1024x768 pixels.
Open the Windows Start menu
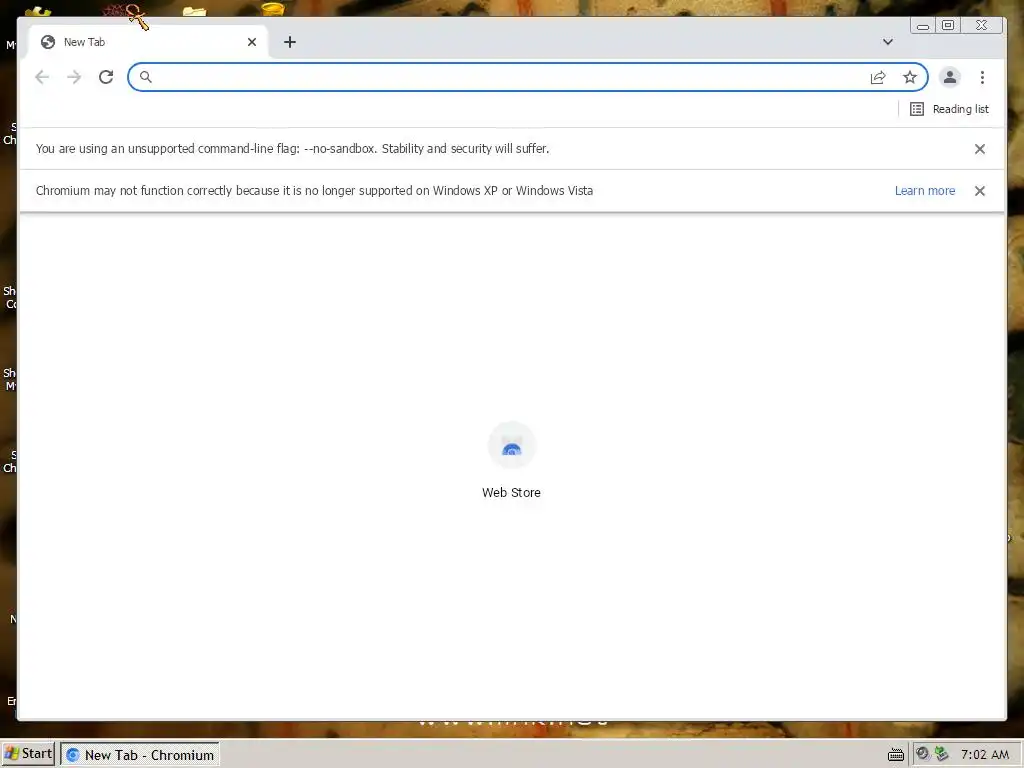click(x=28, y=754)
